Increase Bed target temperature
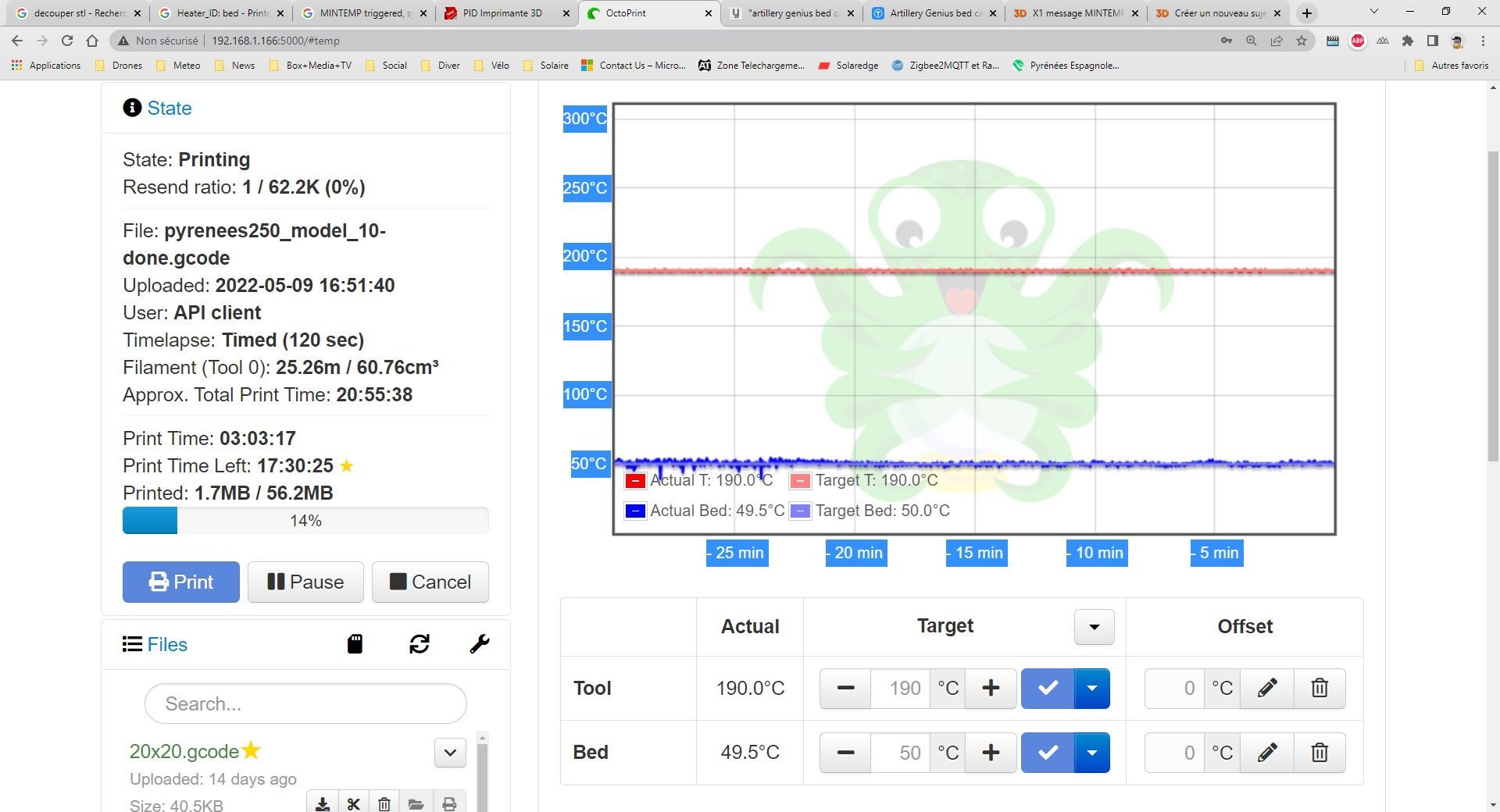Viewport: 1500px width, 812px height. click(x=991, y=753)
